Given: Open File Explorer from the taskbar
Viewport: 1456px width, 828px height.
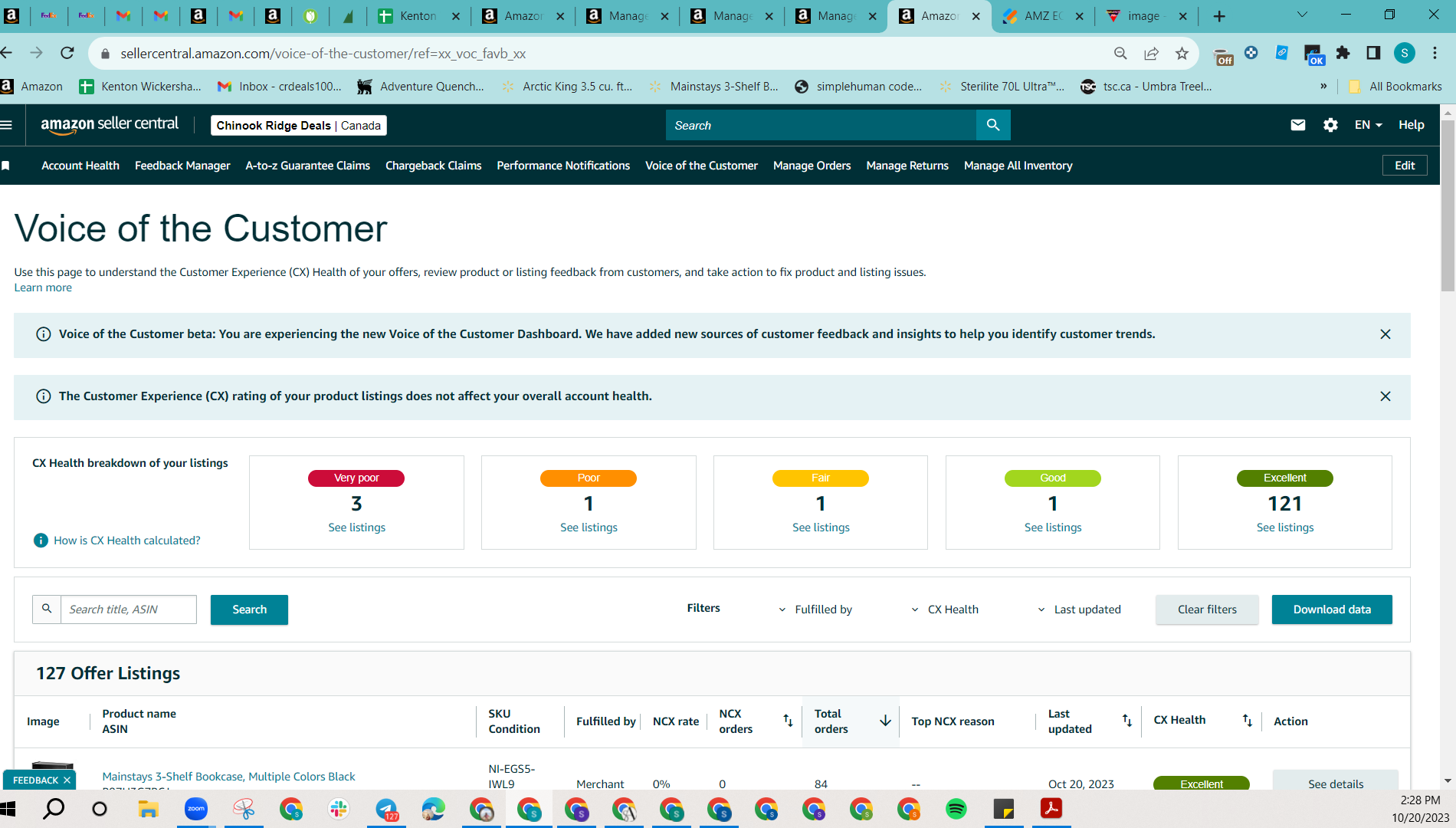Looking at the screenshot, I should tap(149, 809).
